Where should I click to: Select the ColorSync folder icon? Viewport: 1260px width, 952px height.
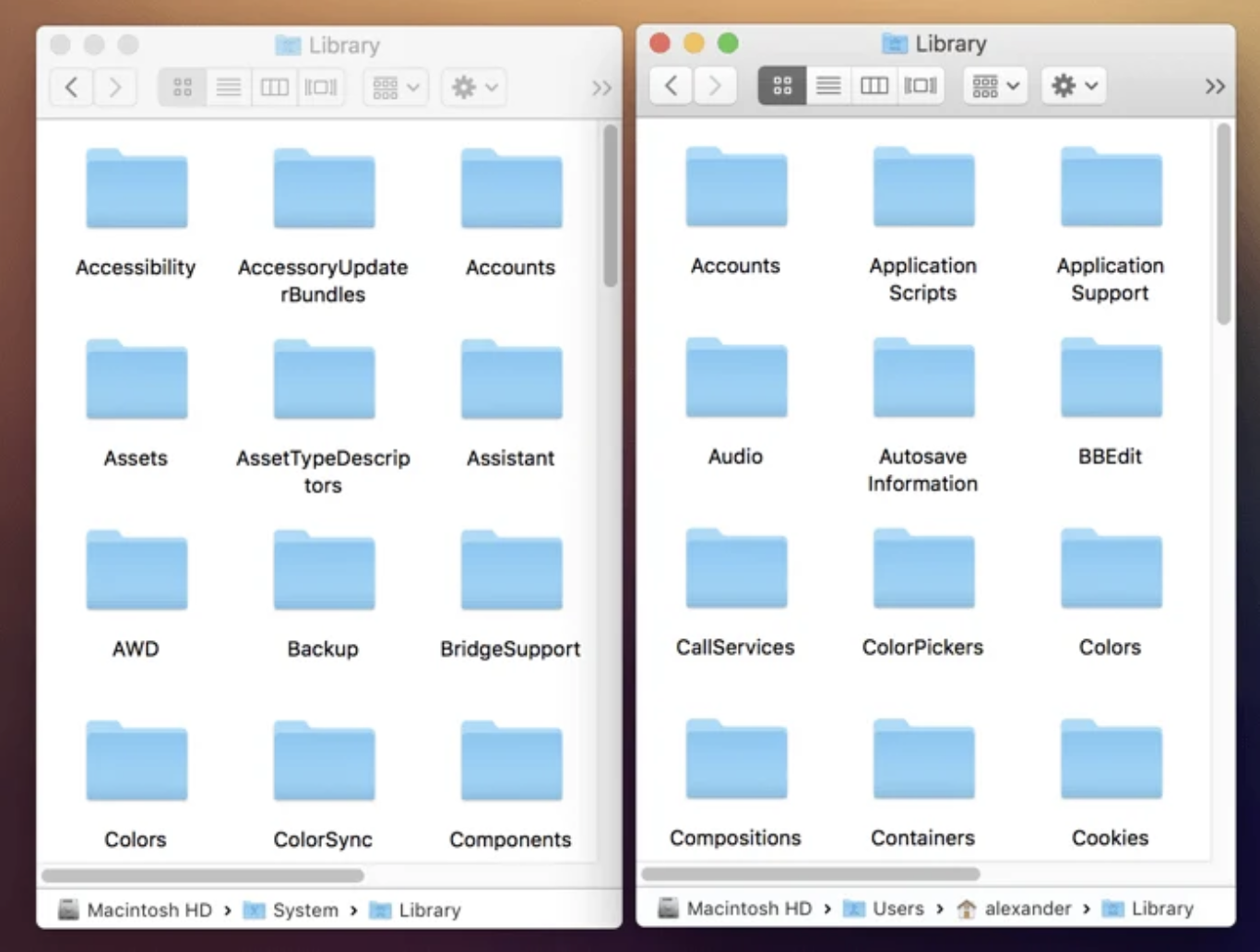pyautogui.click(x=324, y=761)
